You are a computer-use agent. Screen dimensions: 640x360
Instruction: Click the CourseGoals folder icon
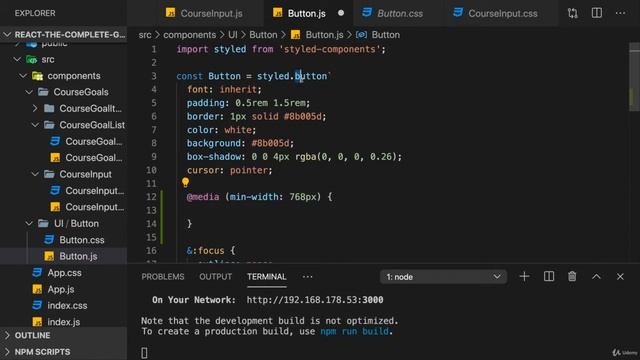43,92
